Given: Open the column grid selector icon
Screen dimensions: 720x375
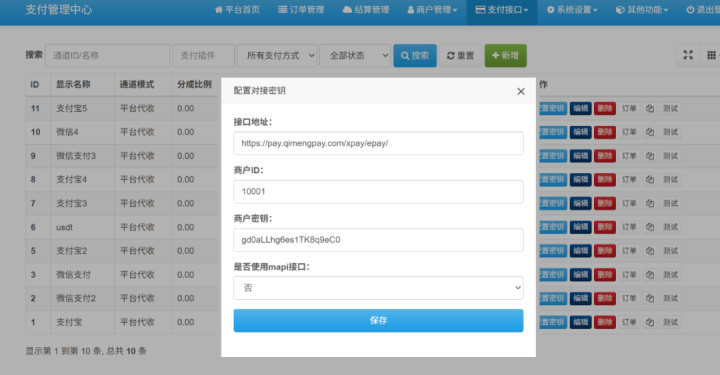Looking at the screenshot, I should 711,55.
